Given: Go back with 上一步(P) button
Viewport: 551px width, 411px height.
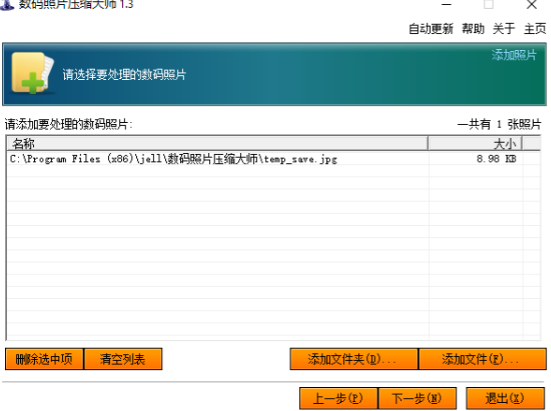Looking at the screenshot, I should tap(338, 398).
